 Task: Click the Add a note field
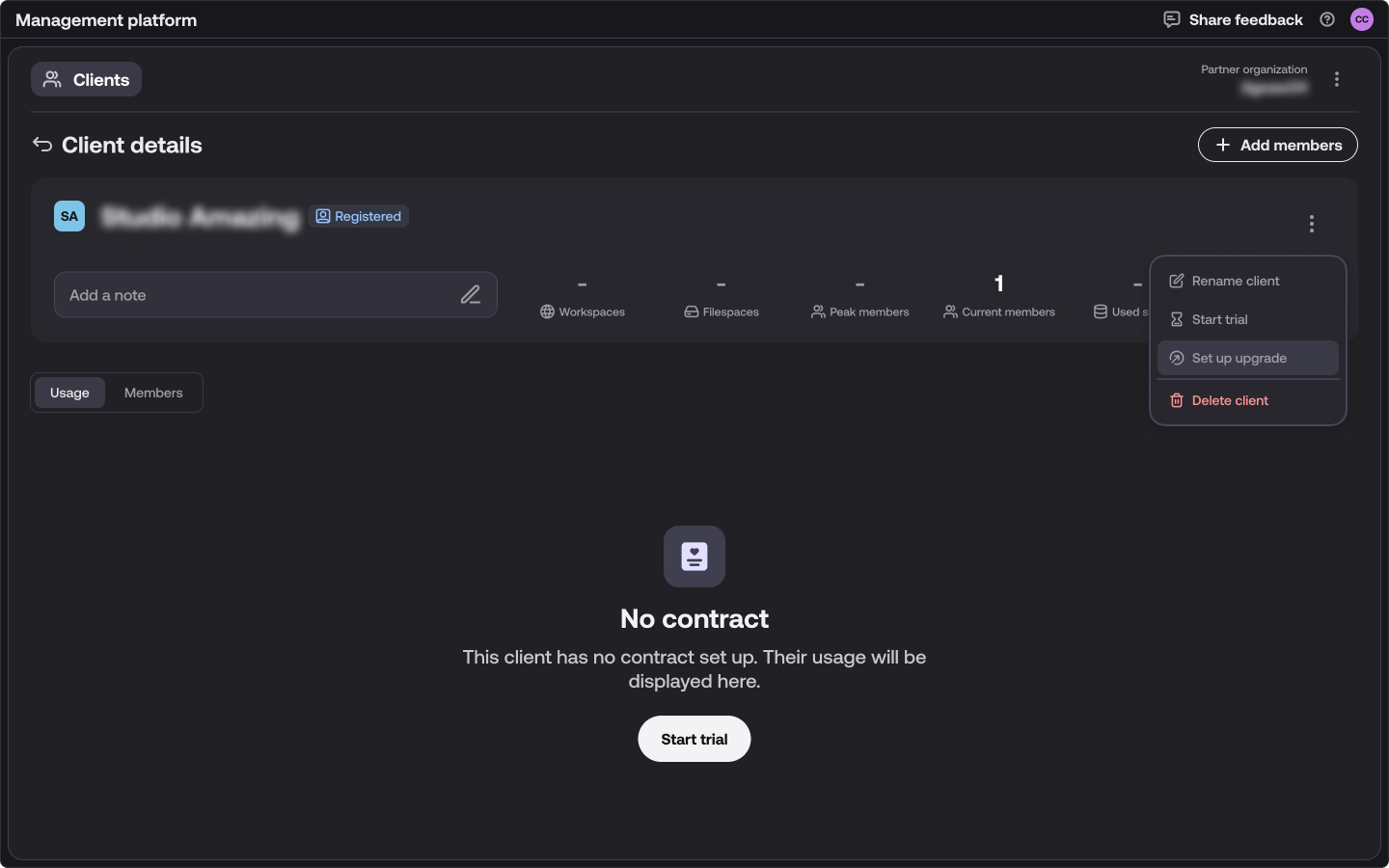click(276, 295)
